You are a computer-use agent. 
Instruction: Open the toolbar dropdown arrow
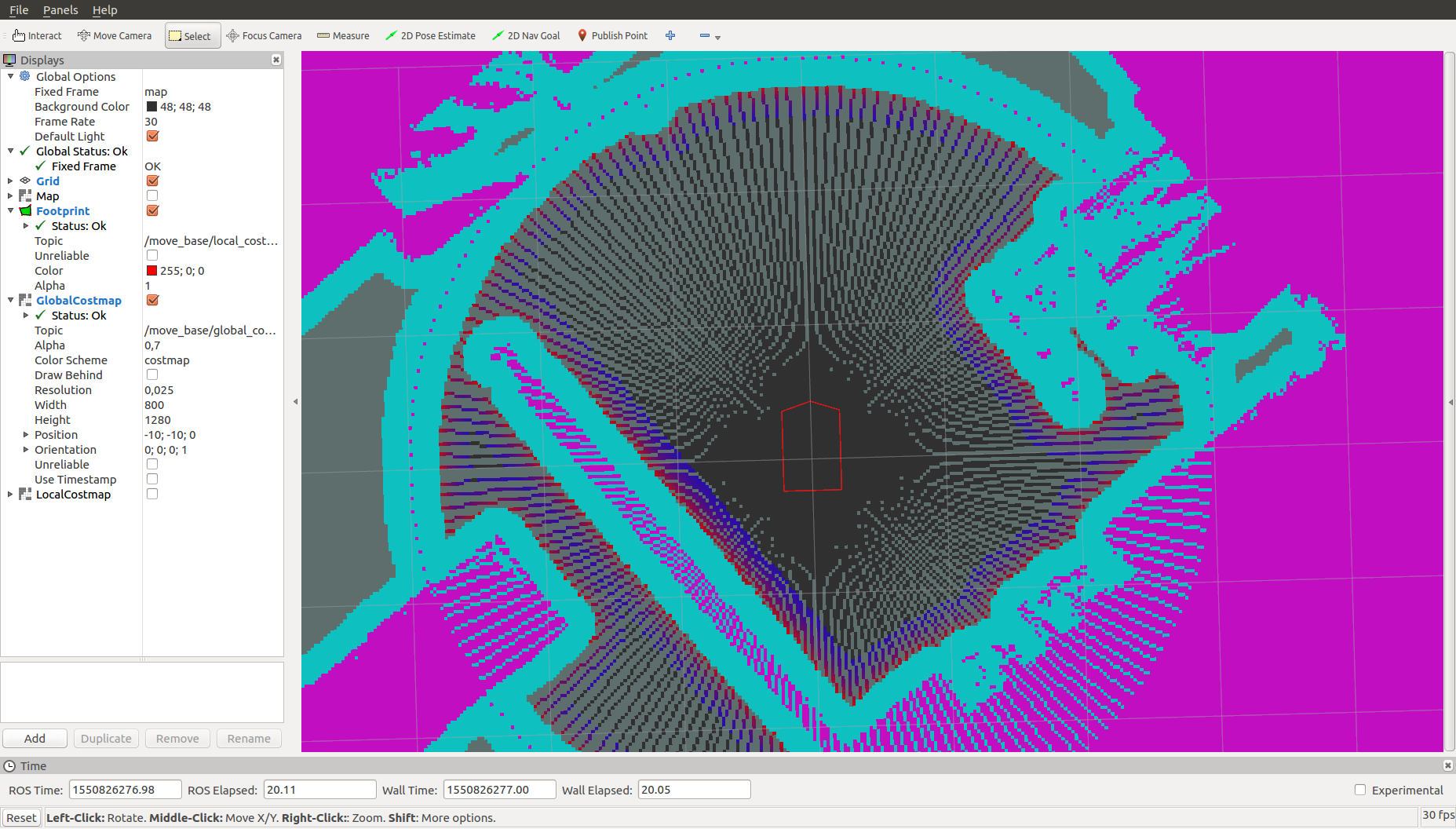click(717, 37)
